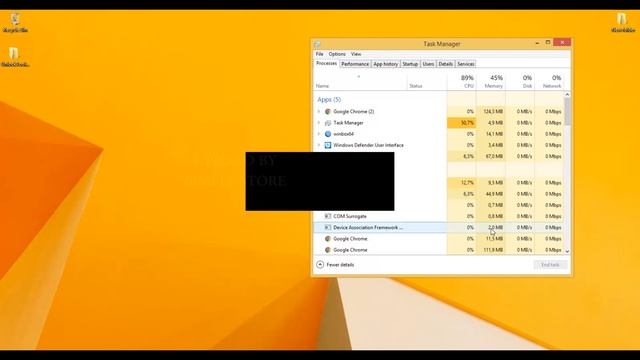Click the process list scrollbar thumb
The height and width of the screenshot is (360, 640).
tap(567, 111)
